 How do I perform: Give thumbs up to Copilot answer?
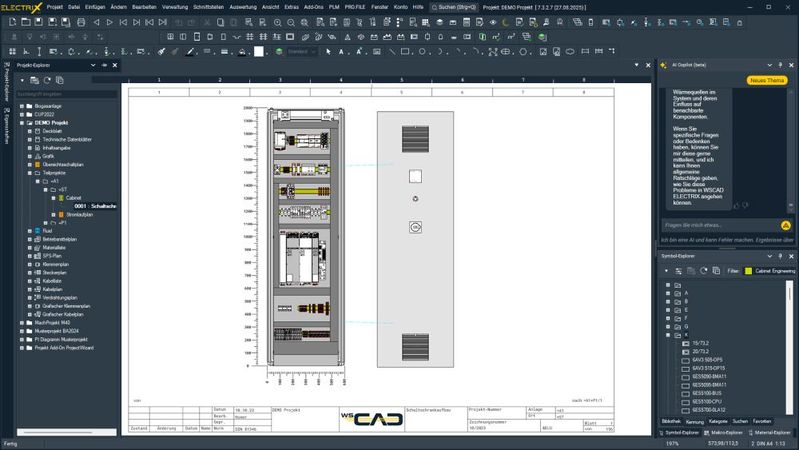(736, 206)
